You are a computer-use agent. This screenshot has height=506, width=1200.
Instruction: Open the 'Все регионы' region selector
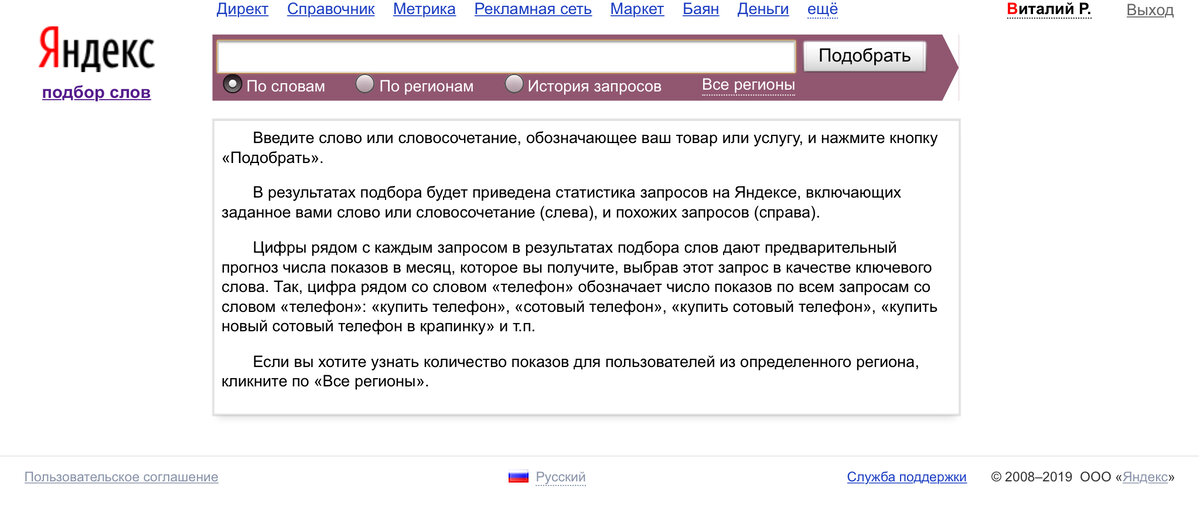(748, 85)
